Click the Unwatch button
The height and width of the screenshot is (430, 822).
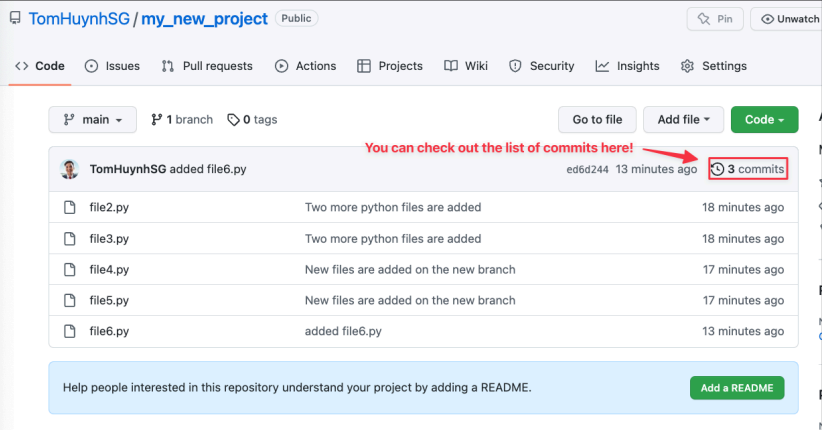tap(788, 19)
